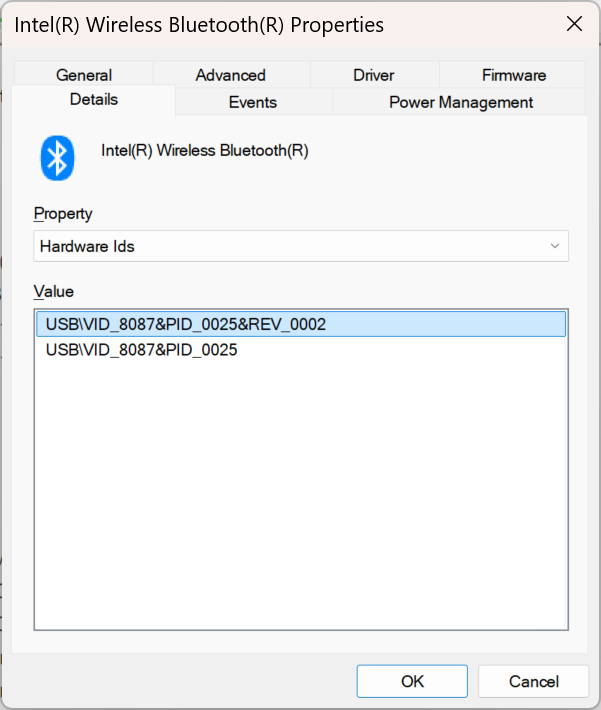This screenshot has width=601, height=710.
Task: Expand the Property dropdown showing Hardware Ids
Action: [301, 246]
